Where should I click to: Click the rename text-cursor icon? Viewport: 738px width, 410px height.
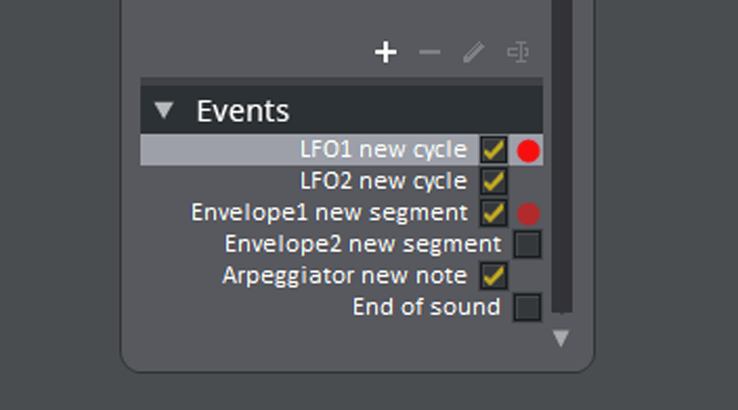point(518,52)
